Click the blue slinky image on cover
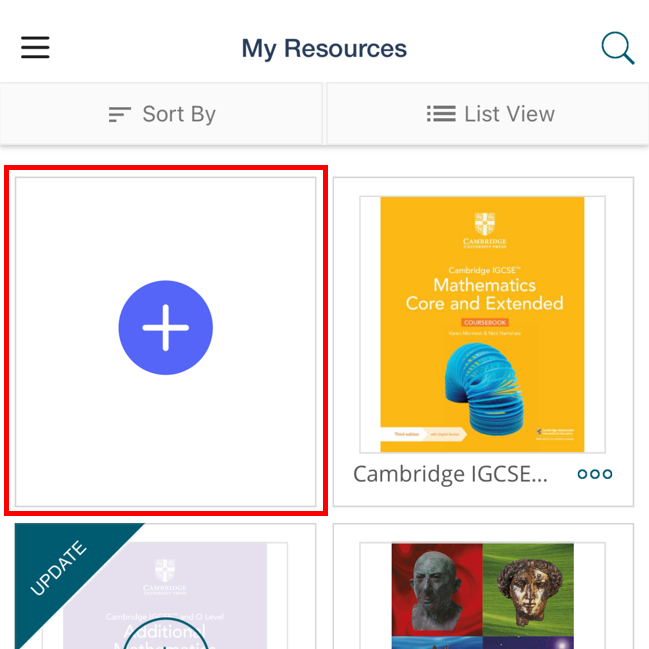This screenshot has width=649, height=649. tap(486, 385)
